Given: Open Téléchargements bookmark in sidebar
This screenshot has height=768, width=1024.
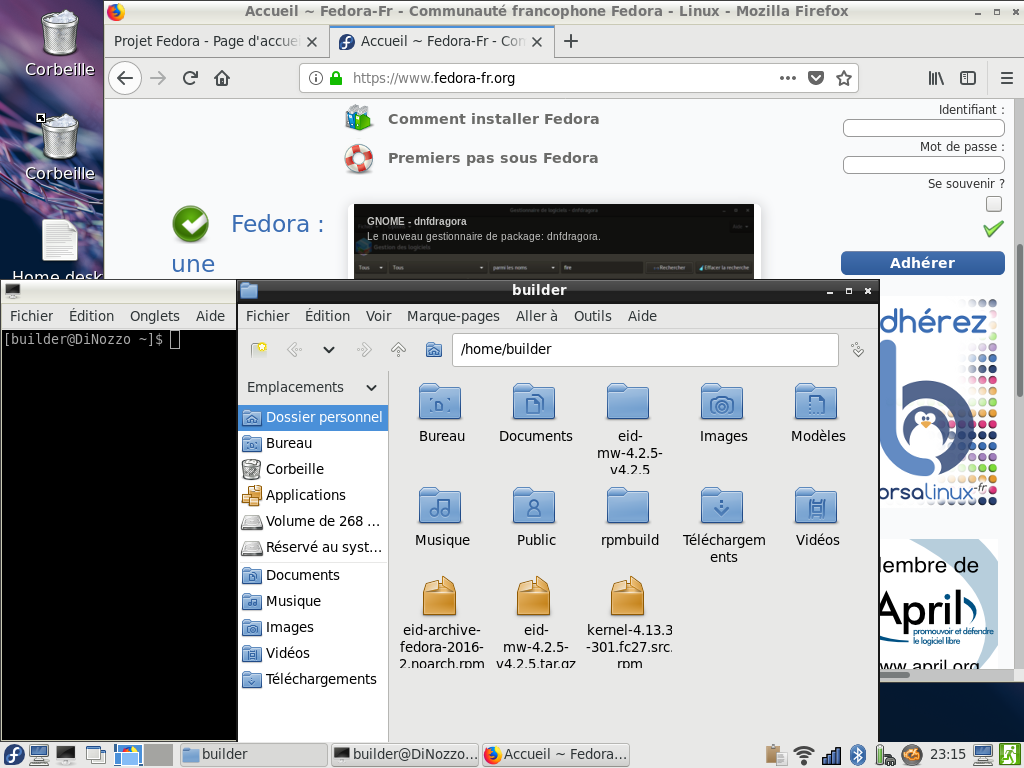Looking at the screenshot, I should tap(313, 679).
